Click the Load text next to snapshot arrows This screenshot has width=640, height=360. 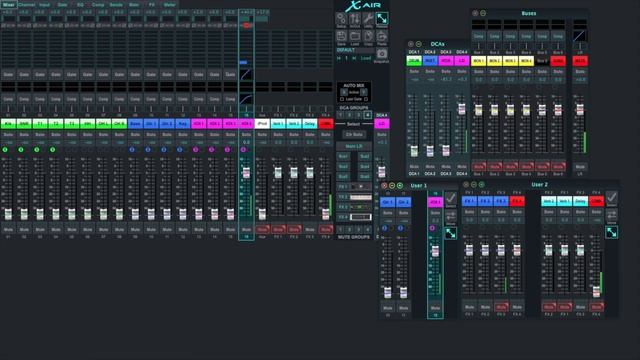click(366, 58)
